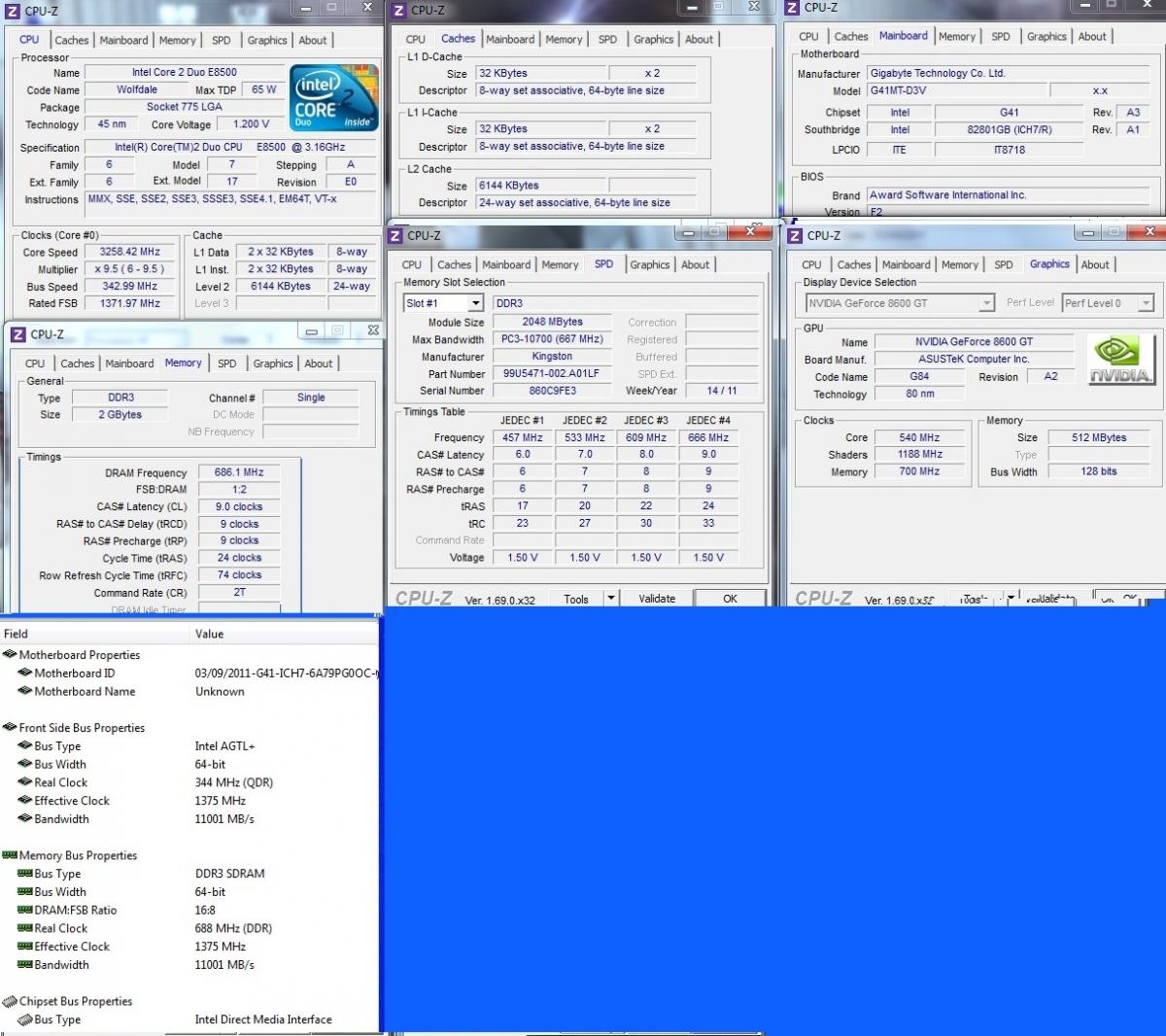This screenshot has width=1166, height=1036.
Task: Click the motherboard Model value "G41MT-D3V"
Action: (x=957, y=91)
